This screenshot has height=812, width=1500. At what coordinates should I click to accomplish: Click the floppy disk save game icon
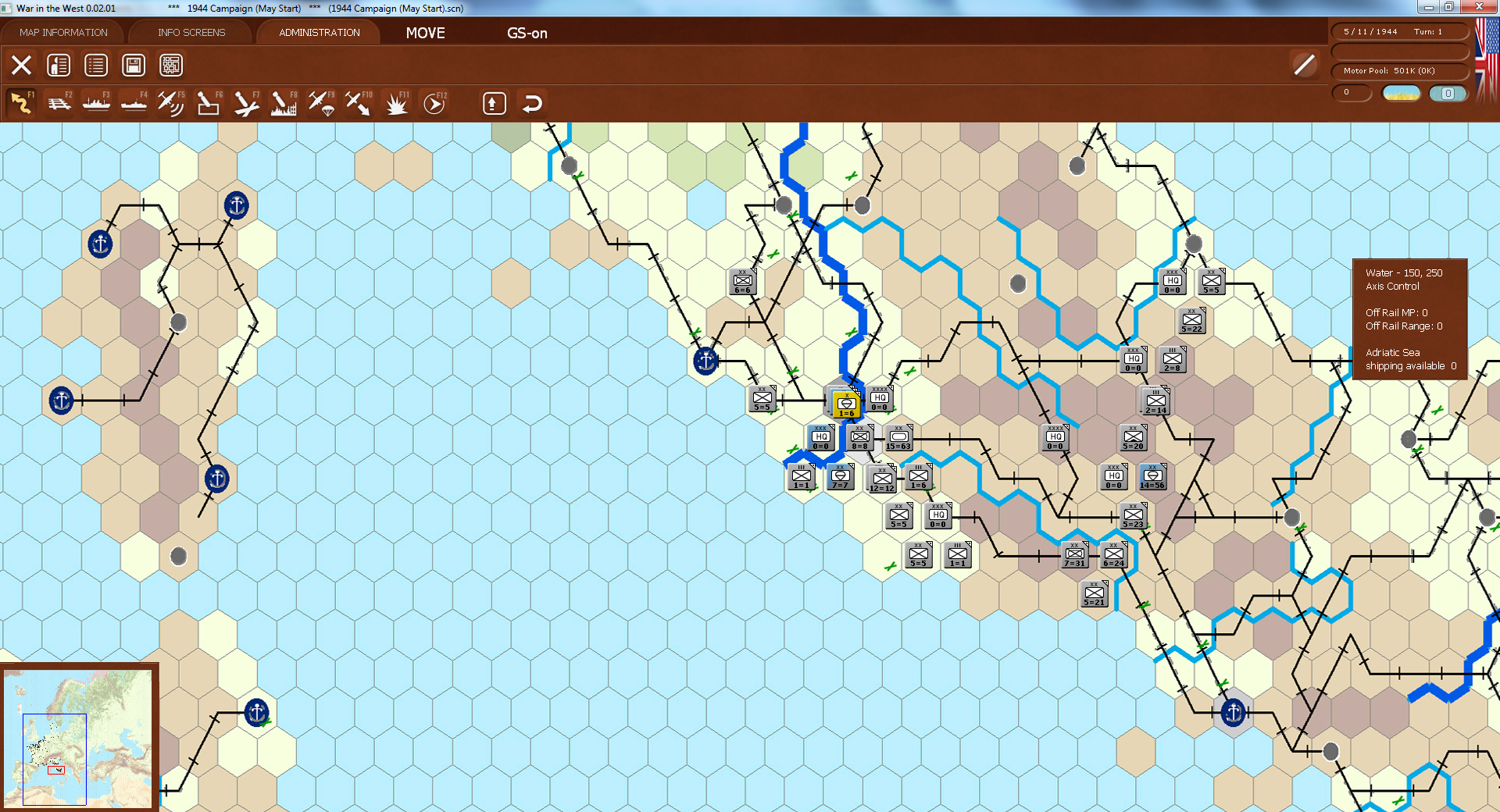pyautogui.click(x=134, y=65)
